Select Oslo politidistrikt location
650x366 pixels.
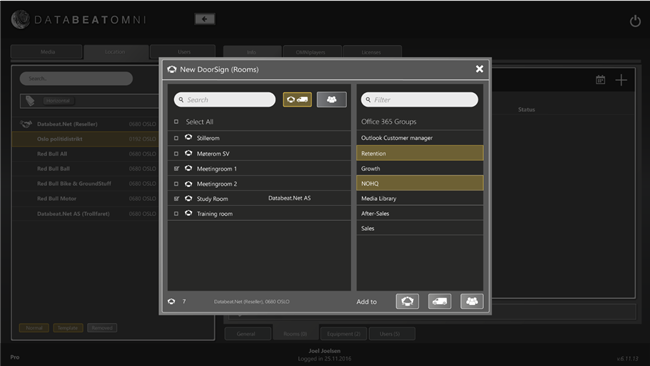point(85,139)
